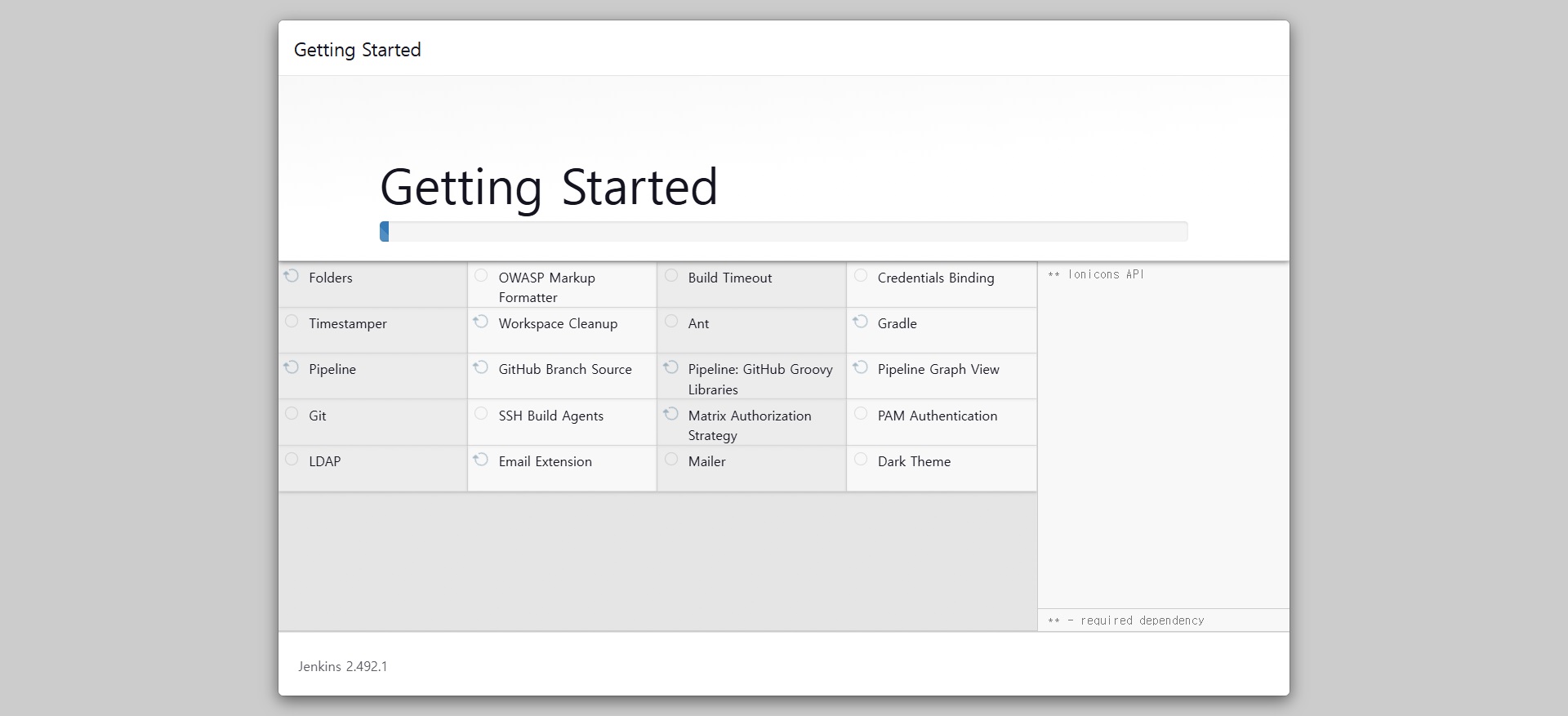Screen dimensions: 1568x716
Task: Click the 'Ant' plugin name
Action: point(698,323)
